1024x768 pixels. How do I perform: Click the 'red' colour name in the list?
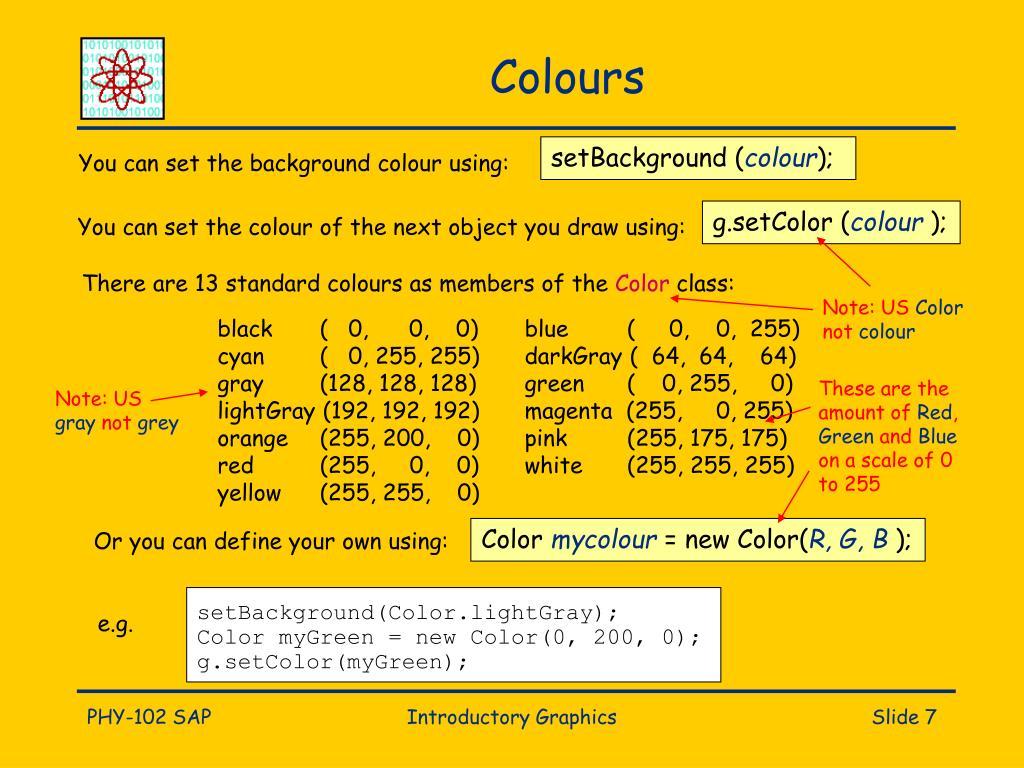pos(235,466)
